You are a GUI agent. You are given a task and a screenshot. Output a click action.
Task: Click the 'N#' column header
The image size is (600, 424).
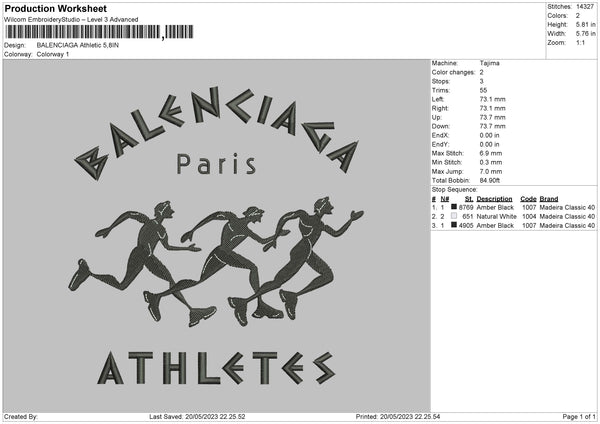click(445, 199)
